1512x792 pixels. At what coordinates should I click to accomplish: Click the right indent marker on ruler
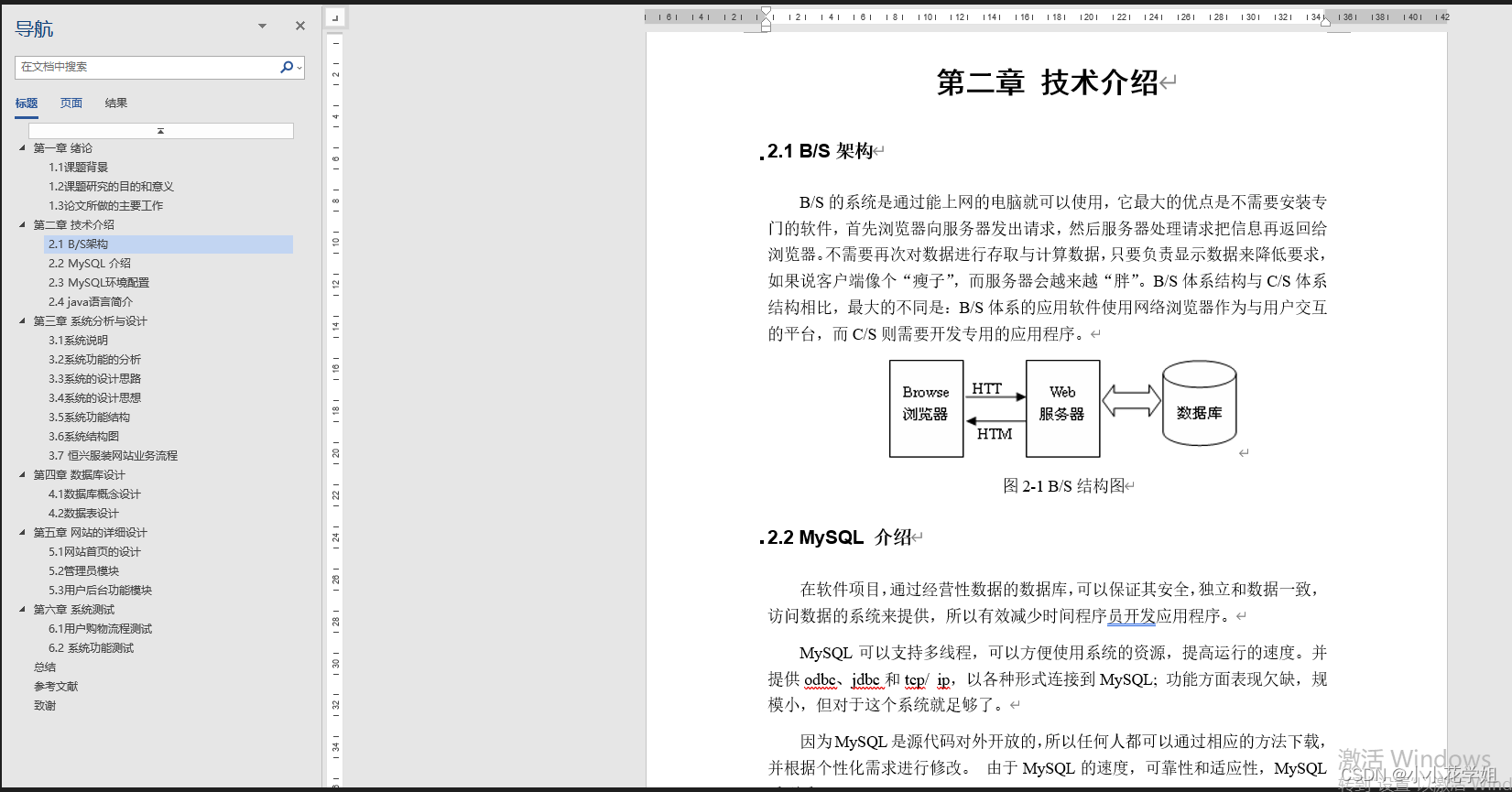(1325, 21)
